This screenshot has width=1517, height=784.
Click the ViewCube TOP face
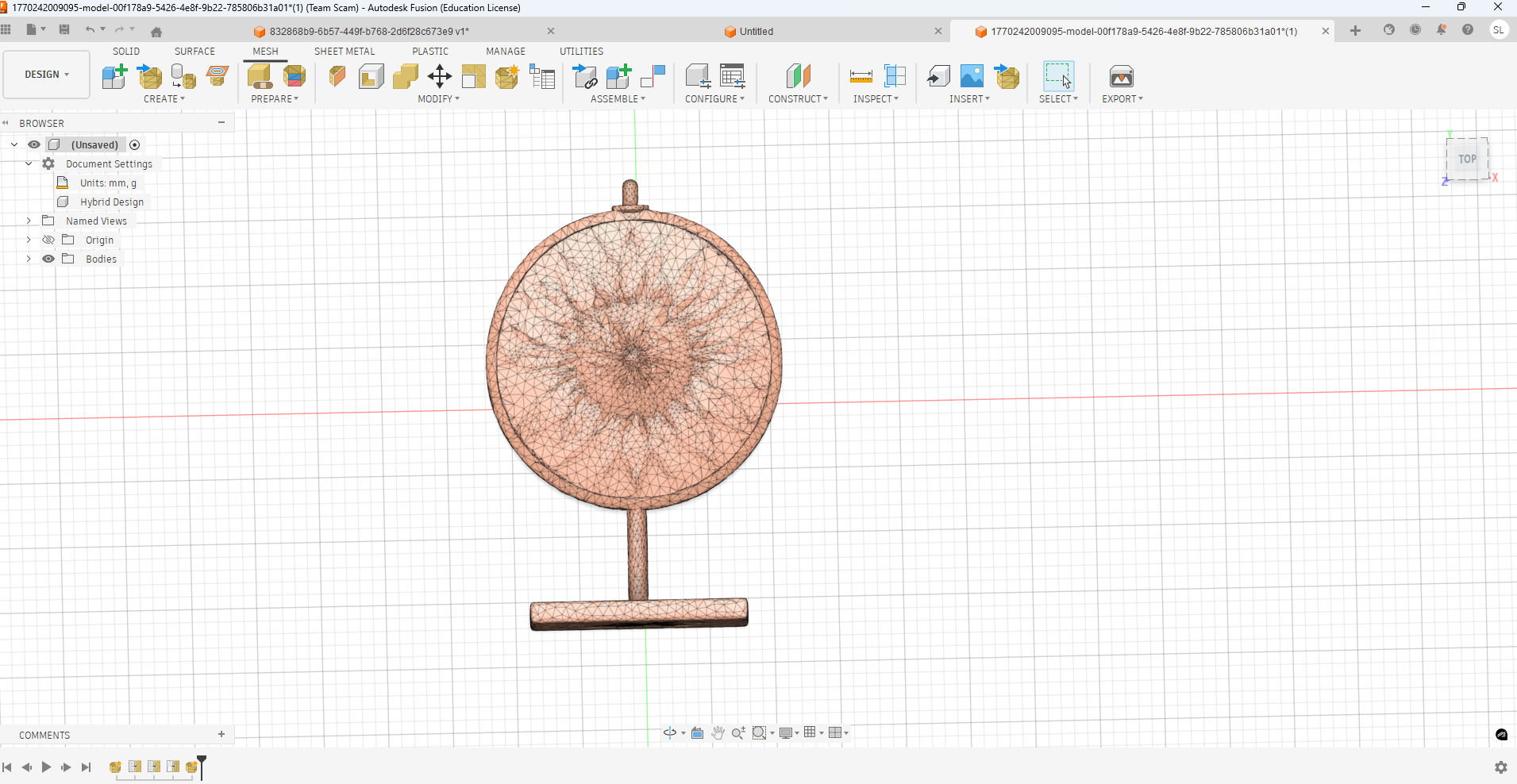(x=1467, y=159)
